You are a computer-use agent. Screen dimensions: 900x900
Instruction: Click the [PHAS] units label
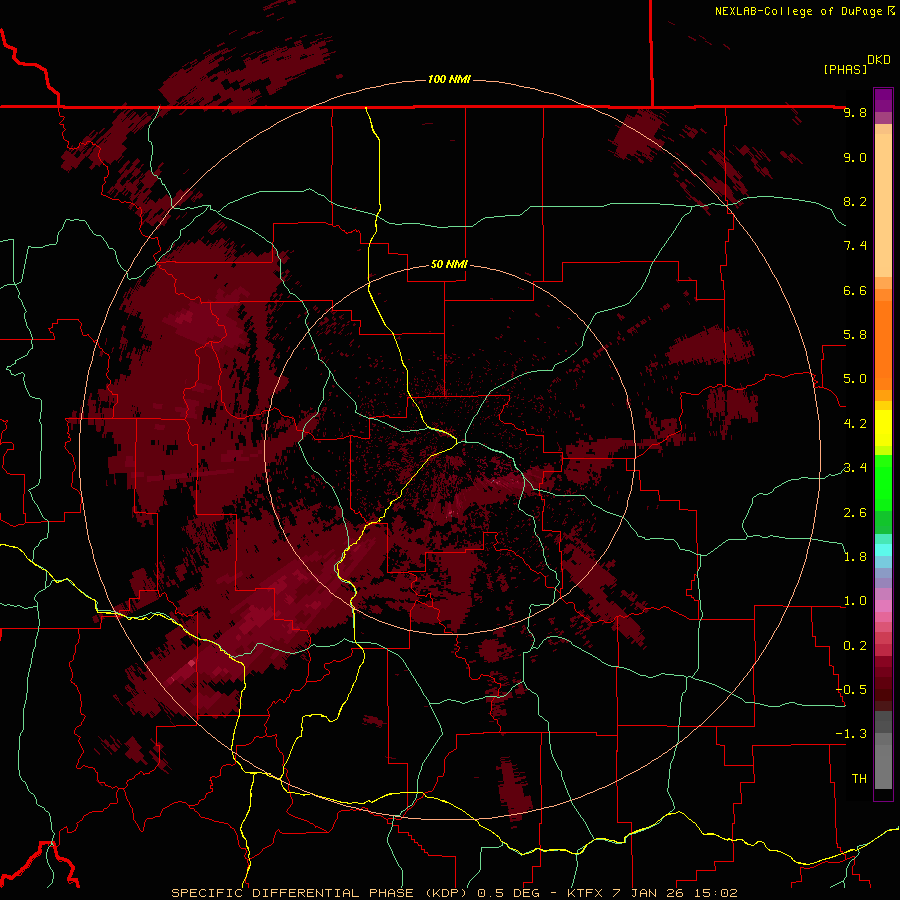845,69
